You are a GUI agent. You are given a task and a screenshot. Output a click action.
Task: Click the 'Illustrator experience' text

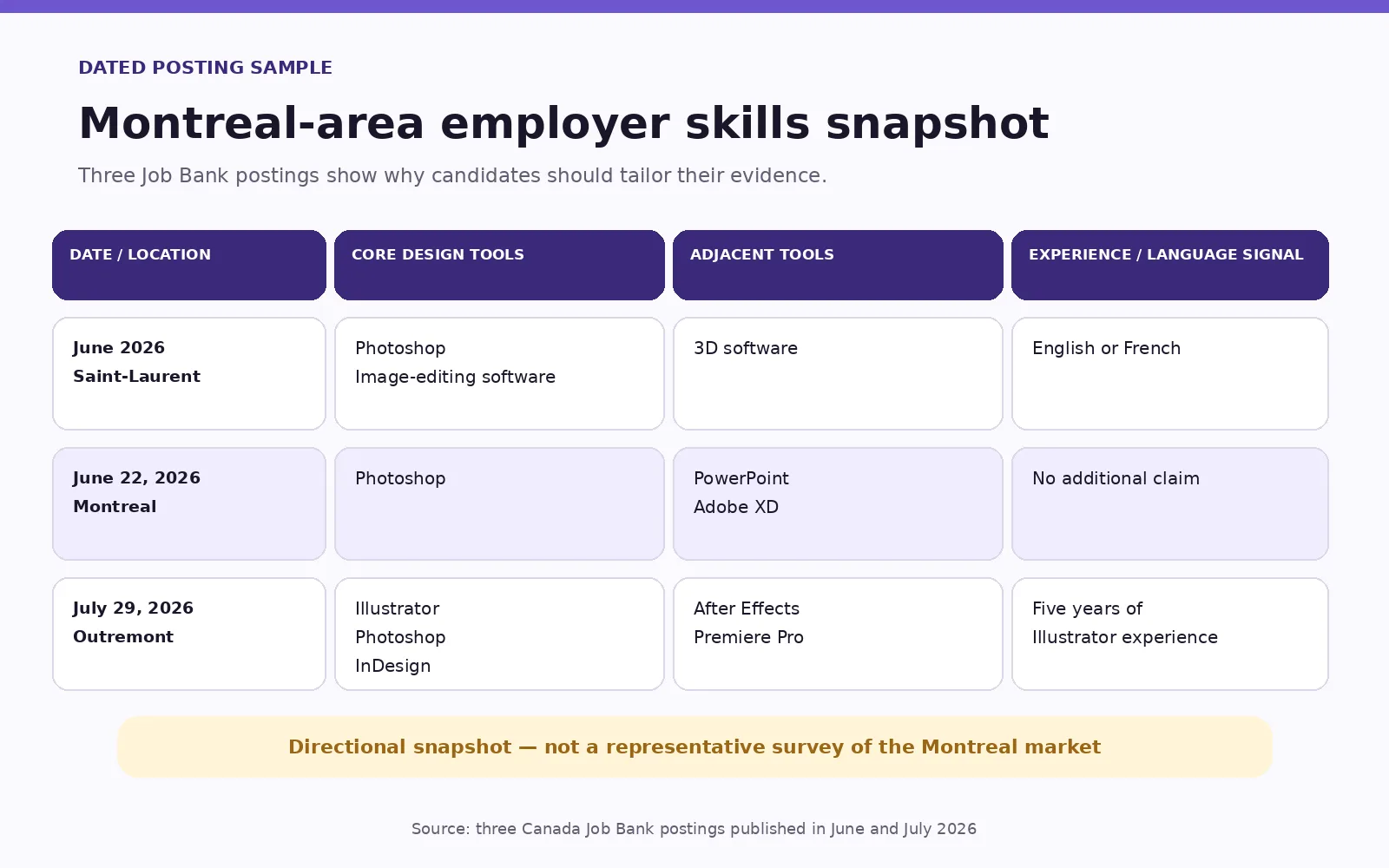1125,637
